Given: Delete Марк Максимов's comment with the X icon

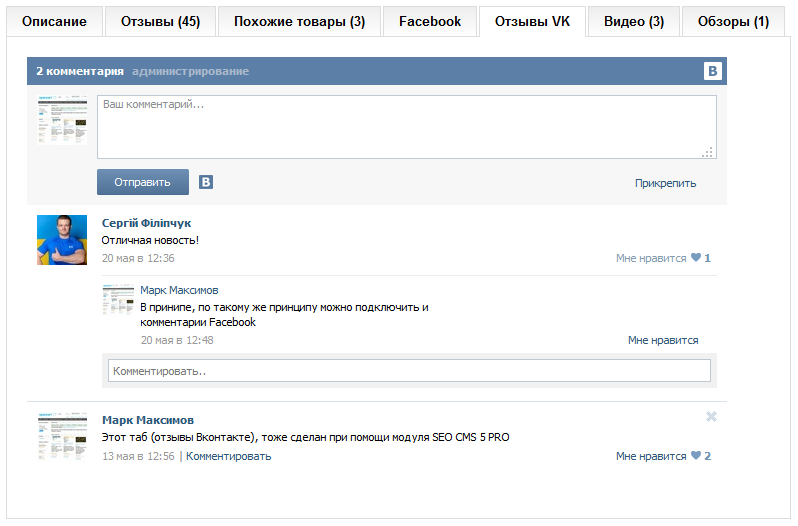Looking at the screenshot, I should (711, 417).
